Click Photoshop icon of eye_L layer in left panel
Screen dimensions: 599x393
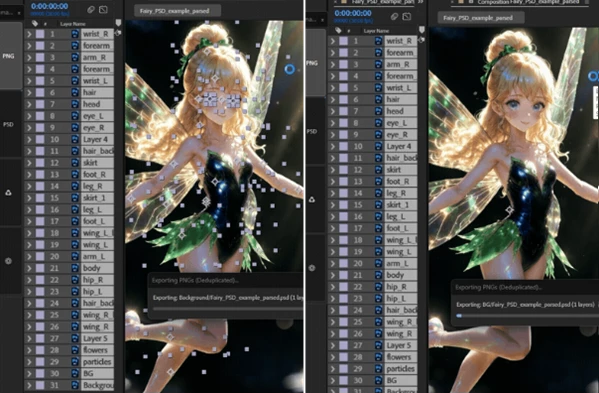75,116
